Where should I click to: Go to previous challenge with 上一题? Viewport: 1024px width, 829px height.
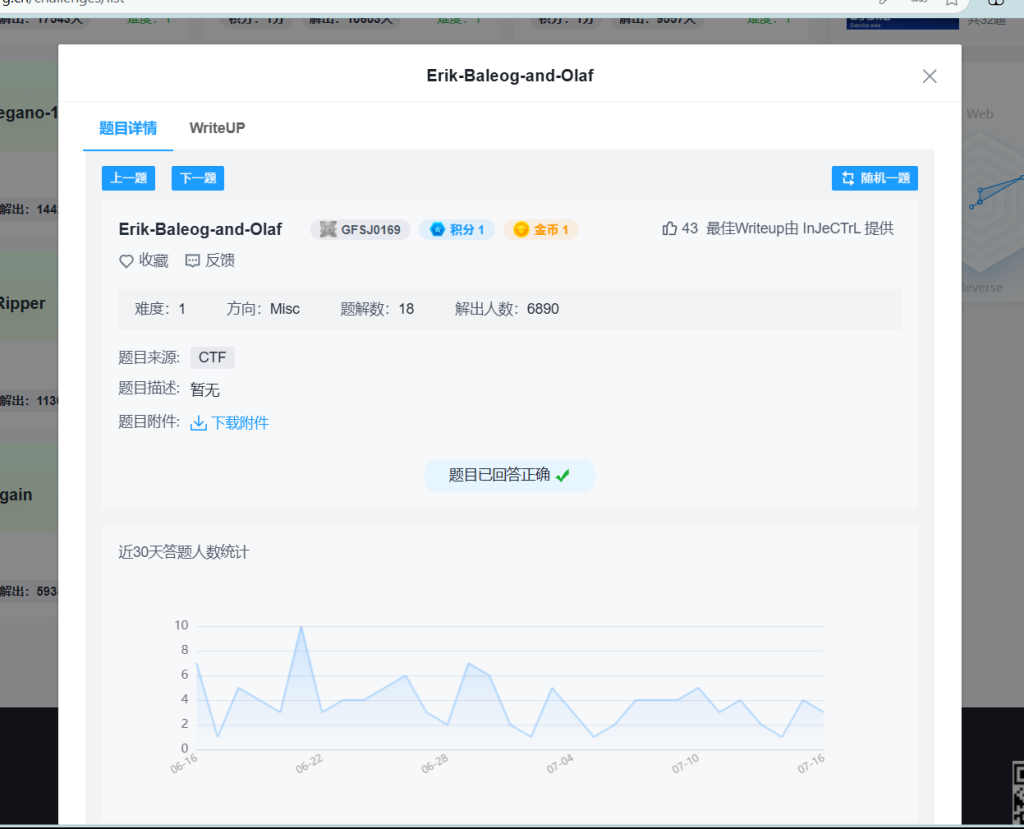click(x=128, y=178)
